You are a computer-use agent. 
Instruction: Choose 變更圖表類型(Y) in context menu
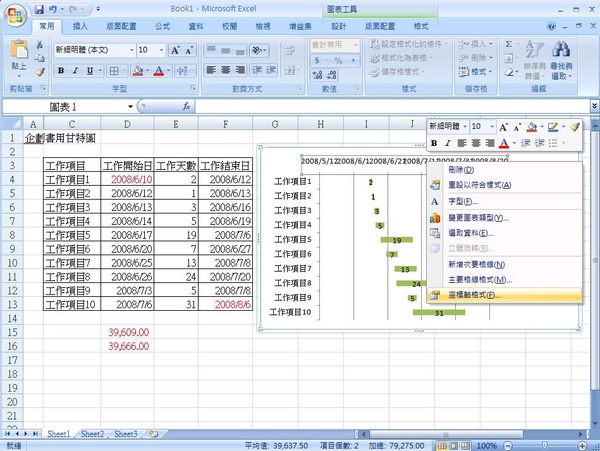(504, 218)
